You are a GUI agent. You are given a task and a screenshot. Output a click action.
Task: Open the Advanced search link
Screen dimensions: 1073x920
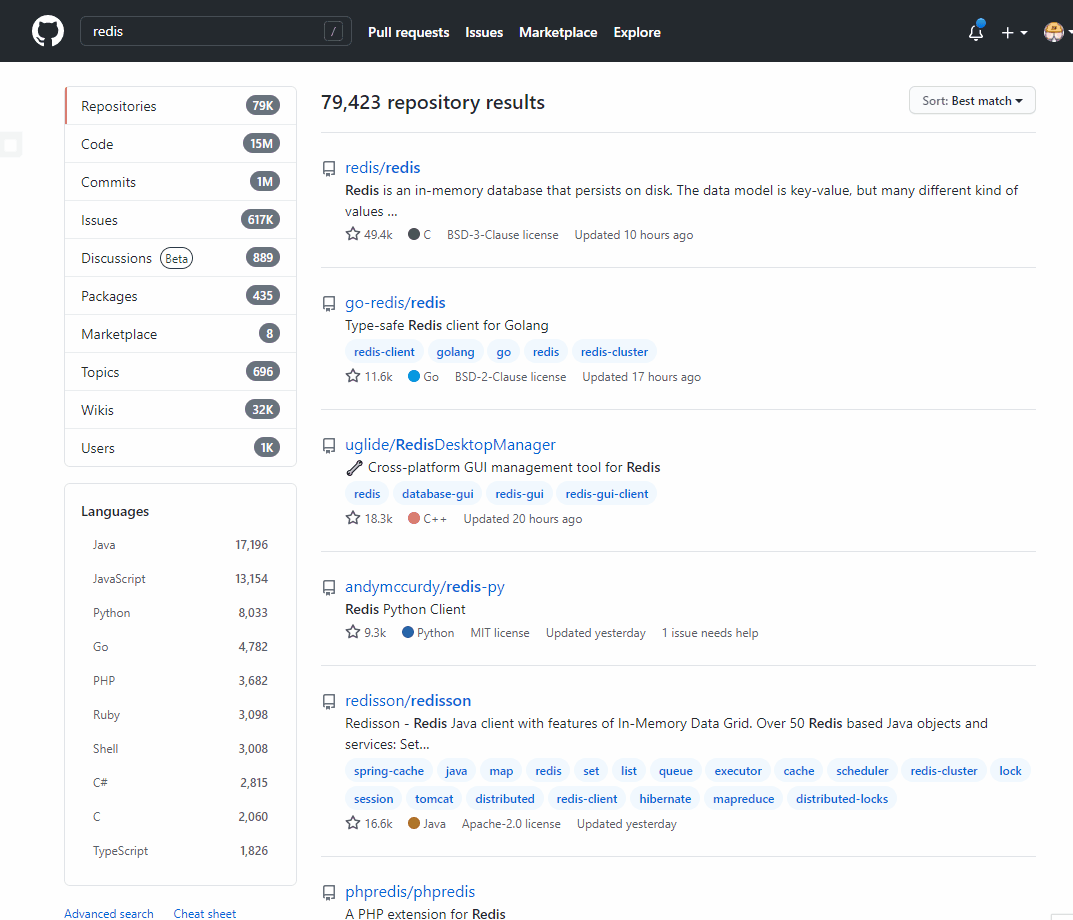[x=109, y=913]
